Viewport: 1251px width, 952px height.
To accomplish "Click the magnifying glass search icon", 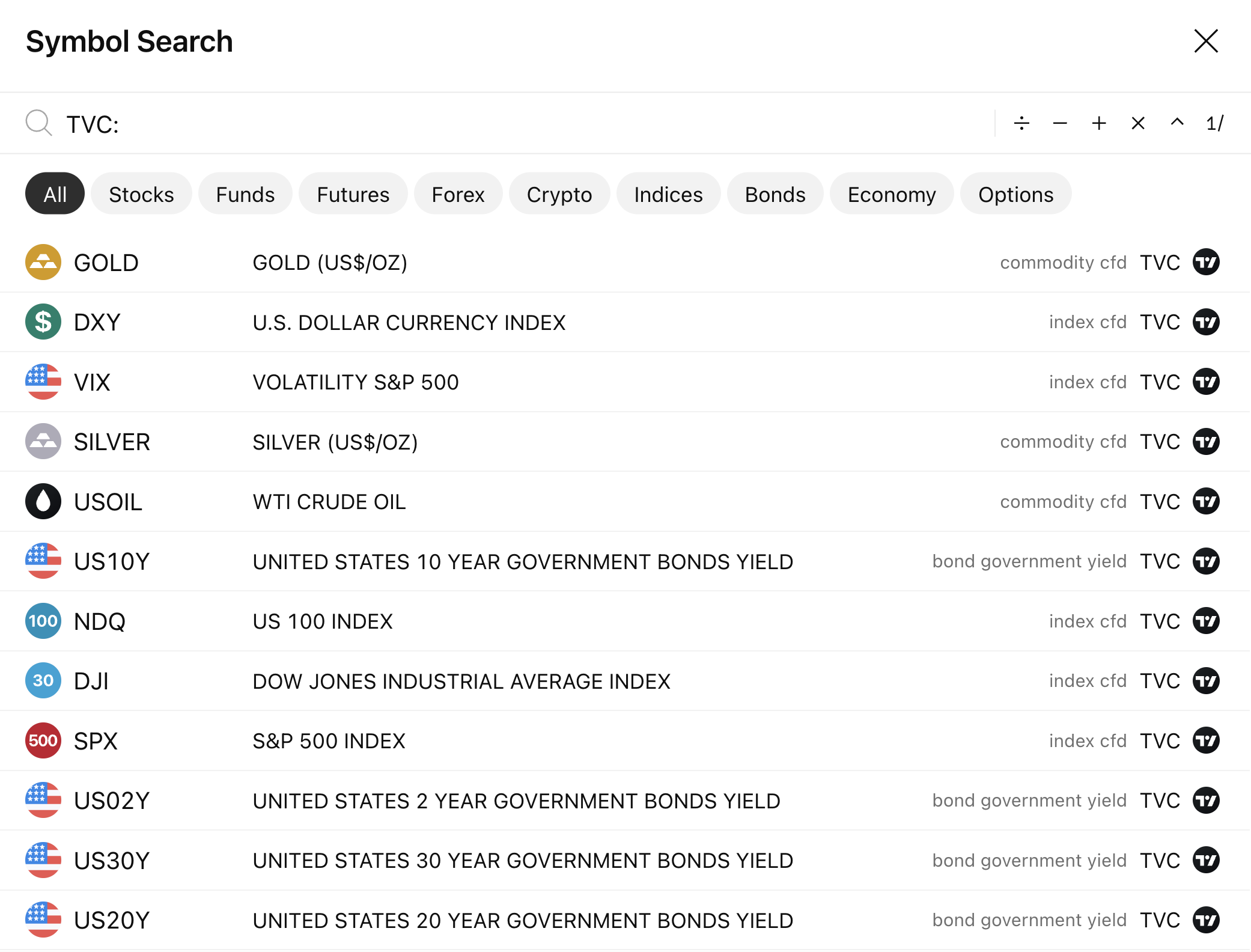I will (x=39, y=123).
